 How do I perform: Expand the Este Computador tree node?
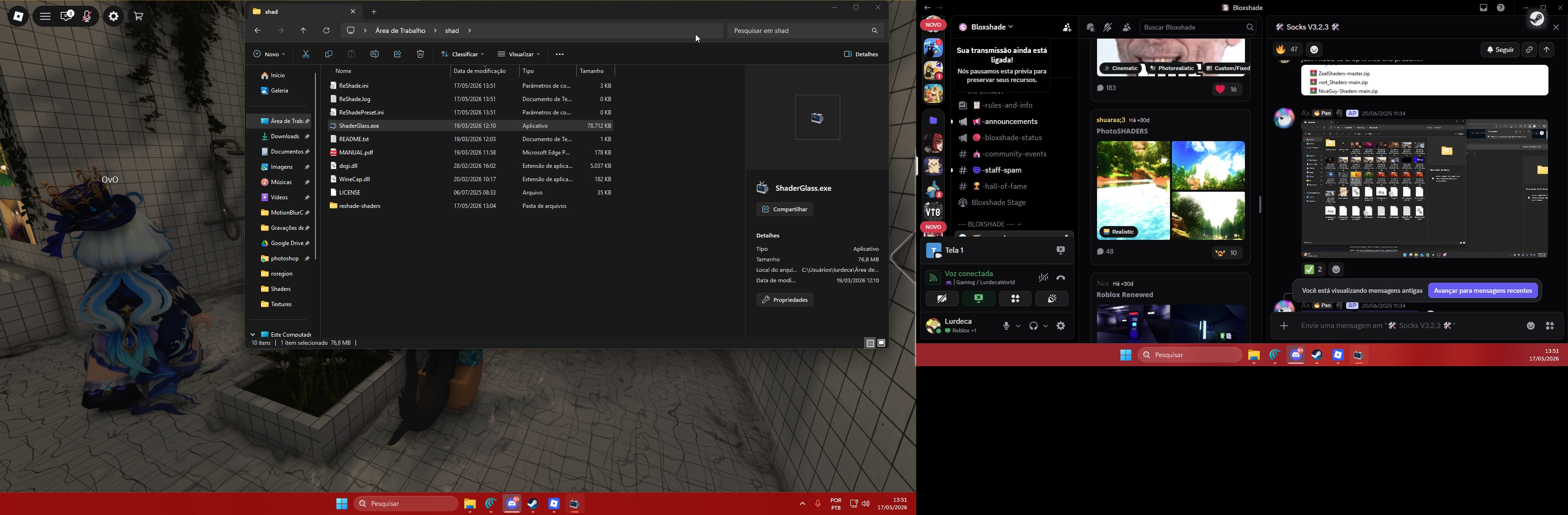point(252,334)
